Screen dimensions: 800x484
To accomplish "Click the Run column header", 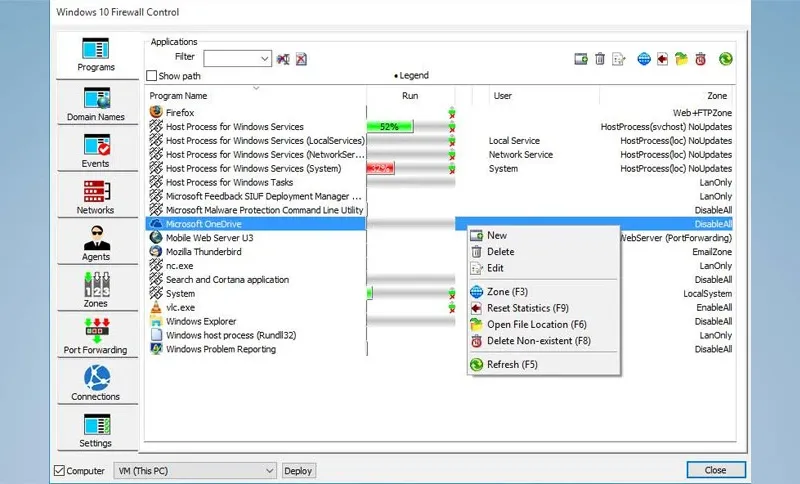I will click(x=410, y=95).
